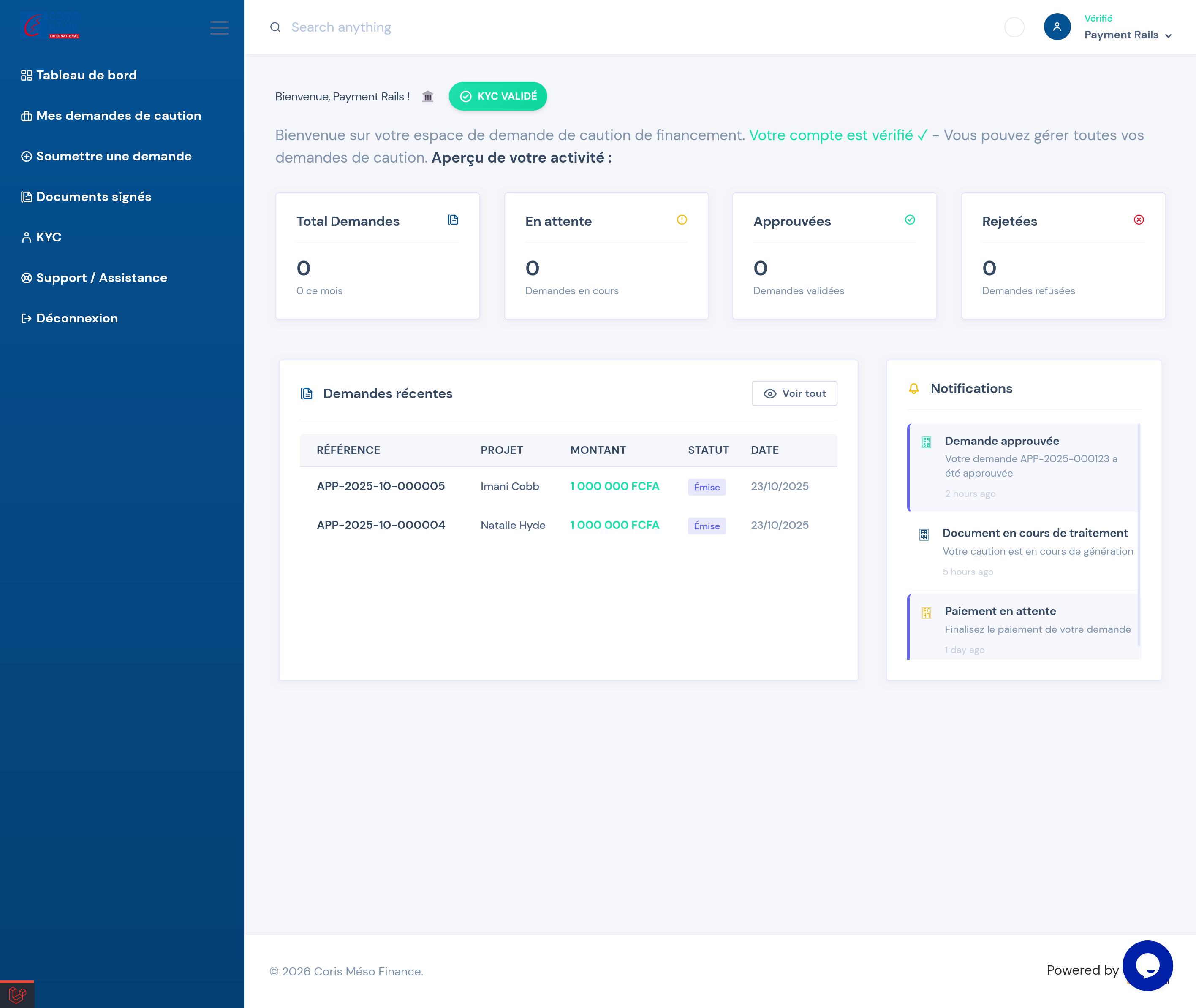This screenshot has width=1196, height=1008.
Task: Click Déconnexion to log out
Action: 76,319
